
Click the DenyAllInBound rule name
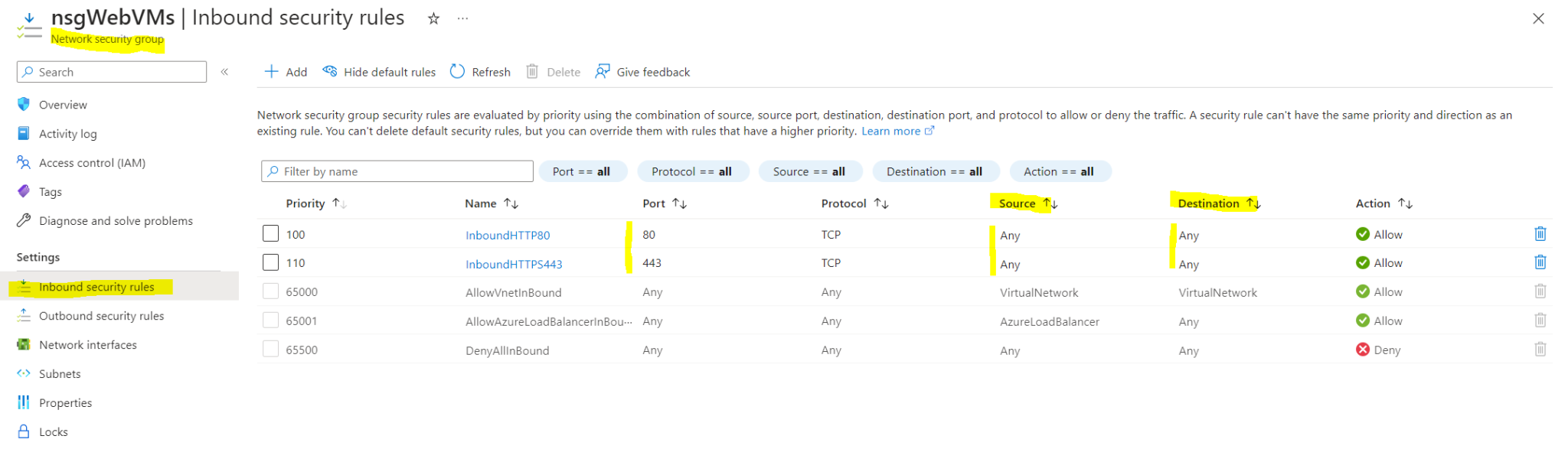coord(507,351)
